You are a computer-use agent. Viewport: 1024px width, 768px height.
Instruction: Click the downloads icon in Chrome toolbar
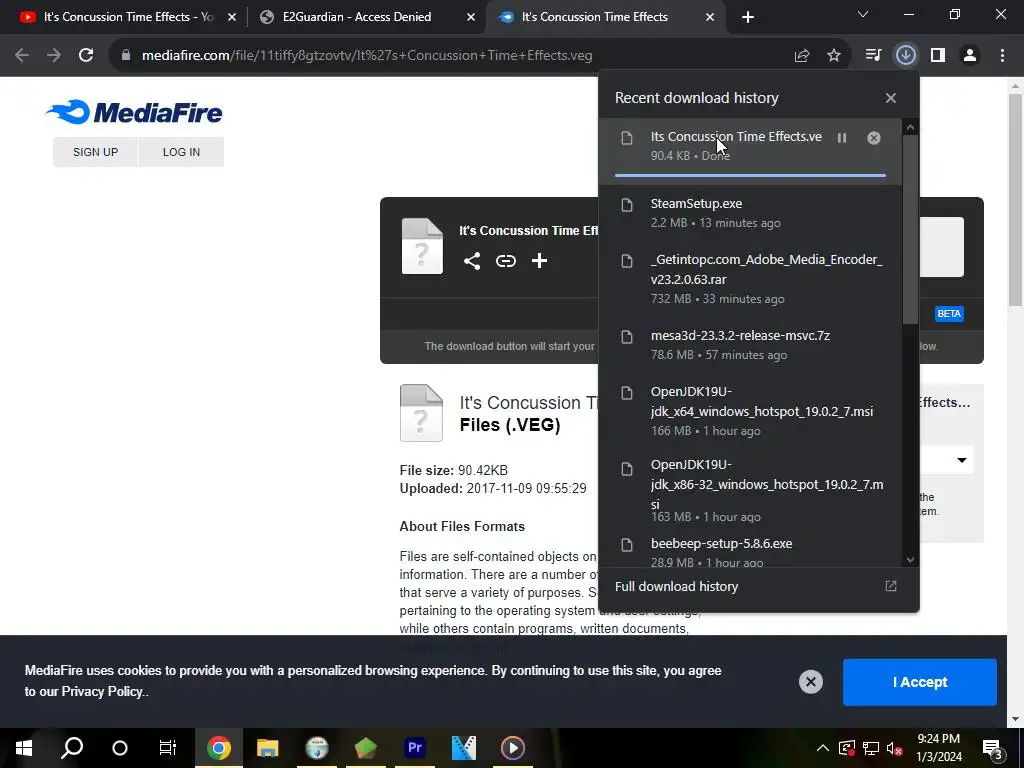pyautogui.click(x=905, y=56)
